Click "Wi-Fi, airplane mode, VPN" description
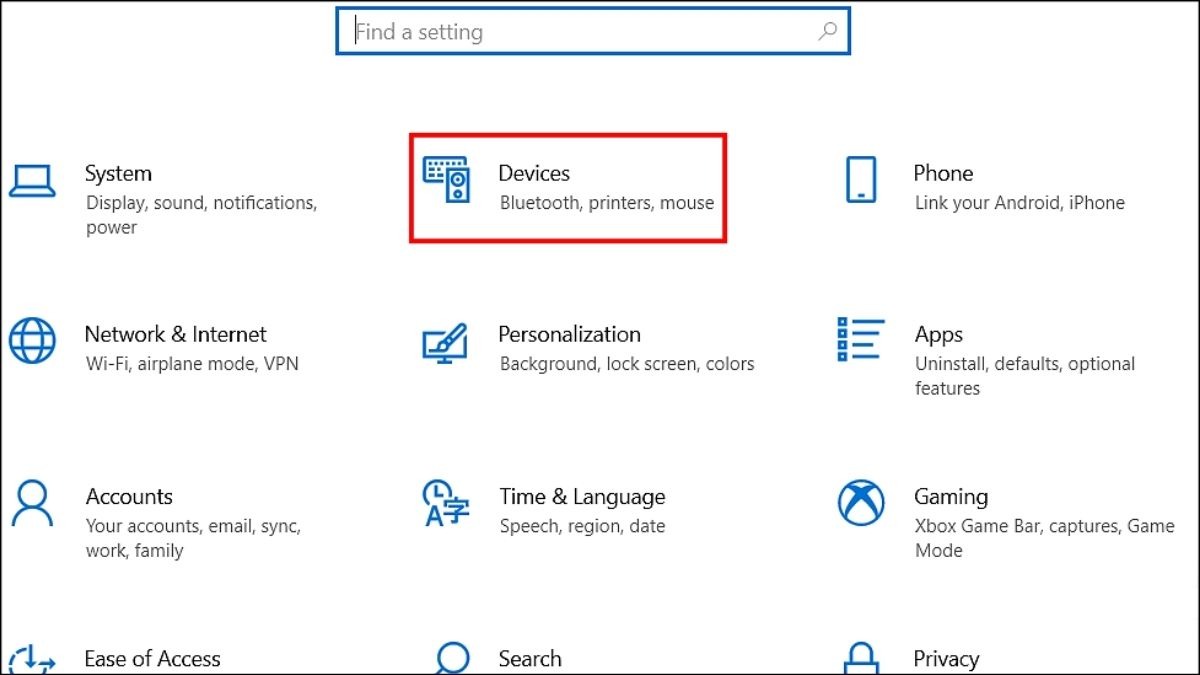 click(192, 364)
